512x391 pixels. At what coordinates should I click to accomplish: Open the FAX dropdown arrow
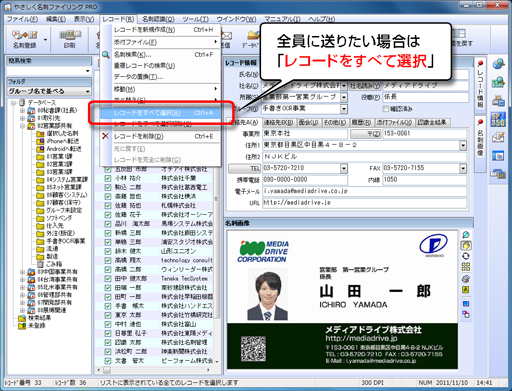tap(463, 168)
